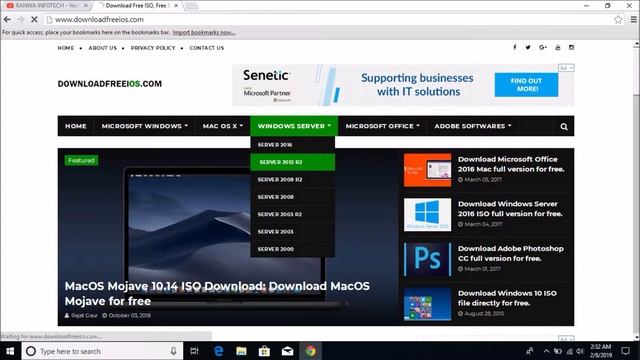Open Windows 10 ISO article
Viewport: 640px width, 360px height.
pyautogui.click(x=507, y=298)
